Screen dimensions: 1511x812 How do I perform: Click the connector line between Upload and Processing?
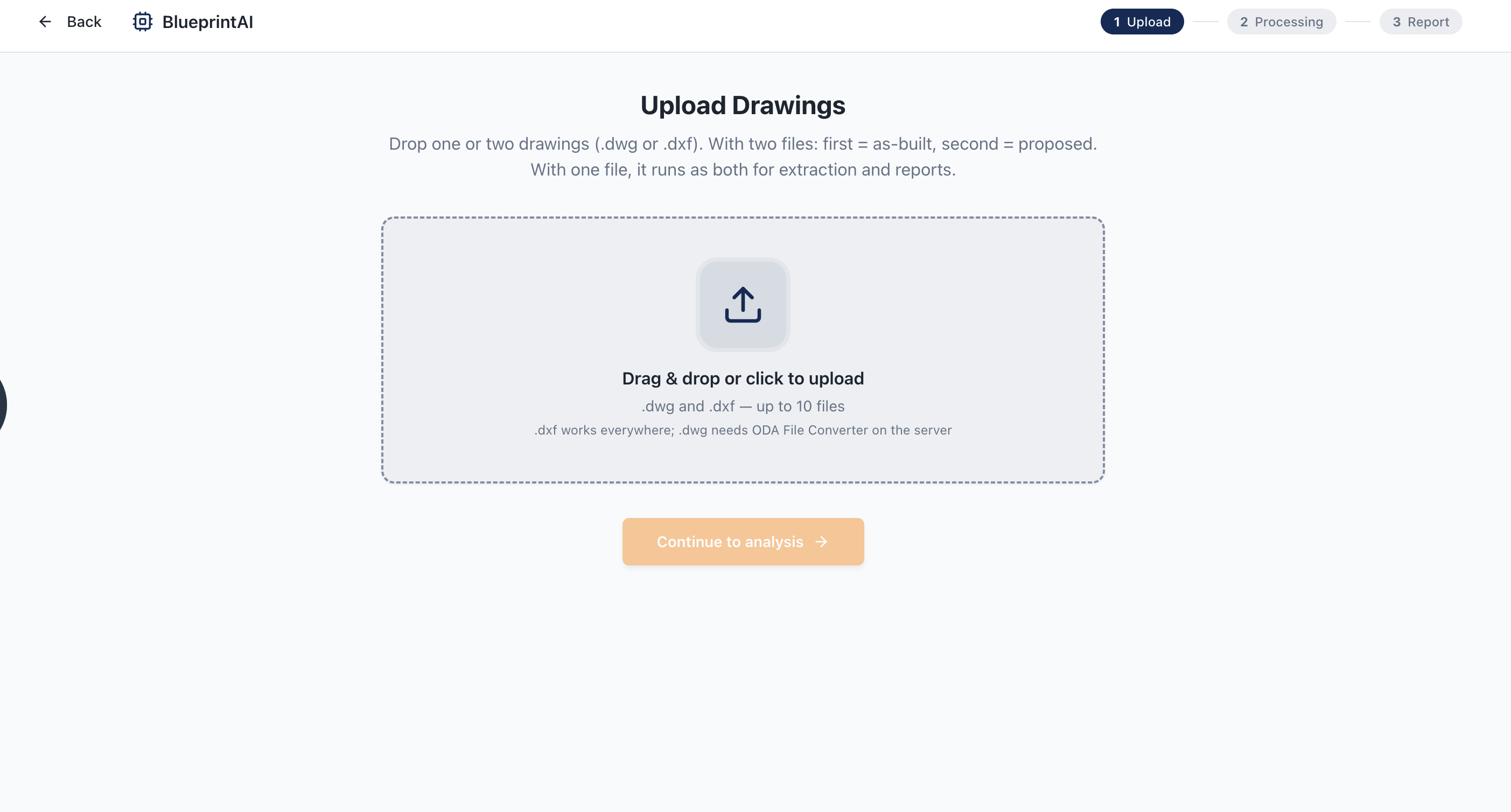[1205, 22]
